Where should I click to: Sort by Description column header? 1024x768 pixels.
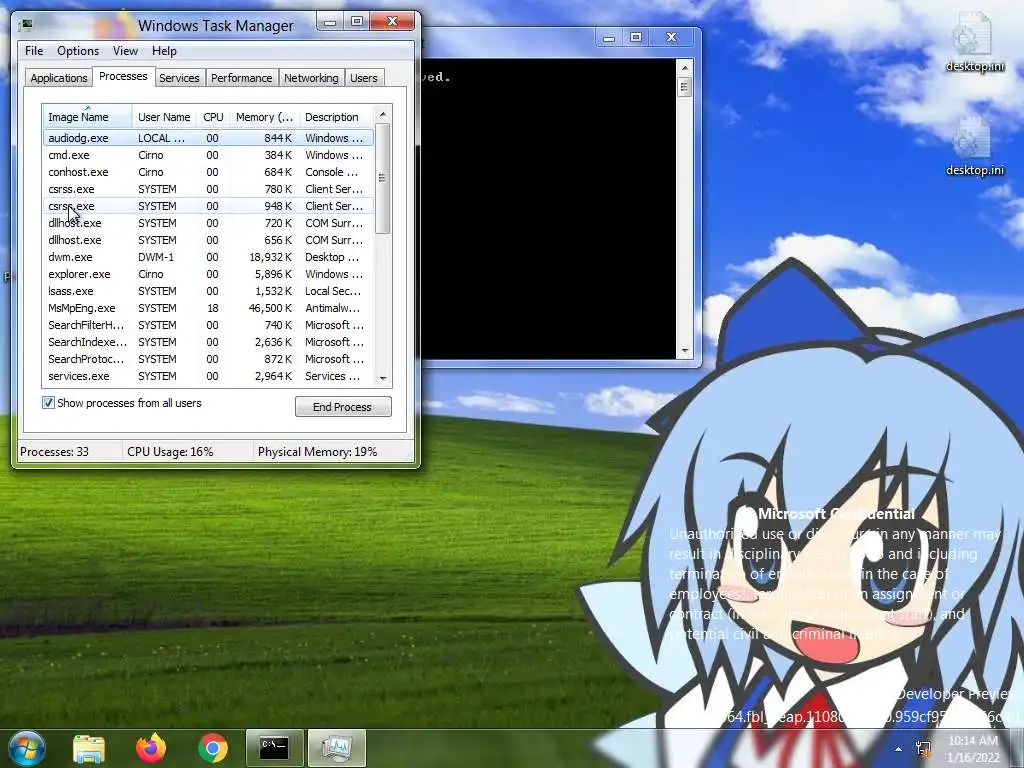[x=336, y=117]
